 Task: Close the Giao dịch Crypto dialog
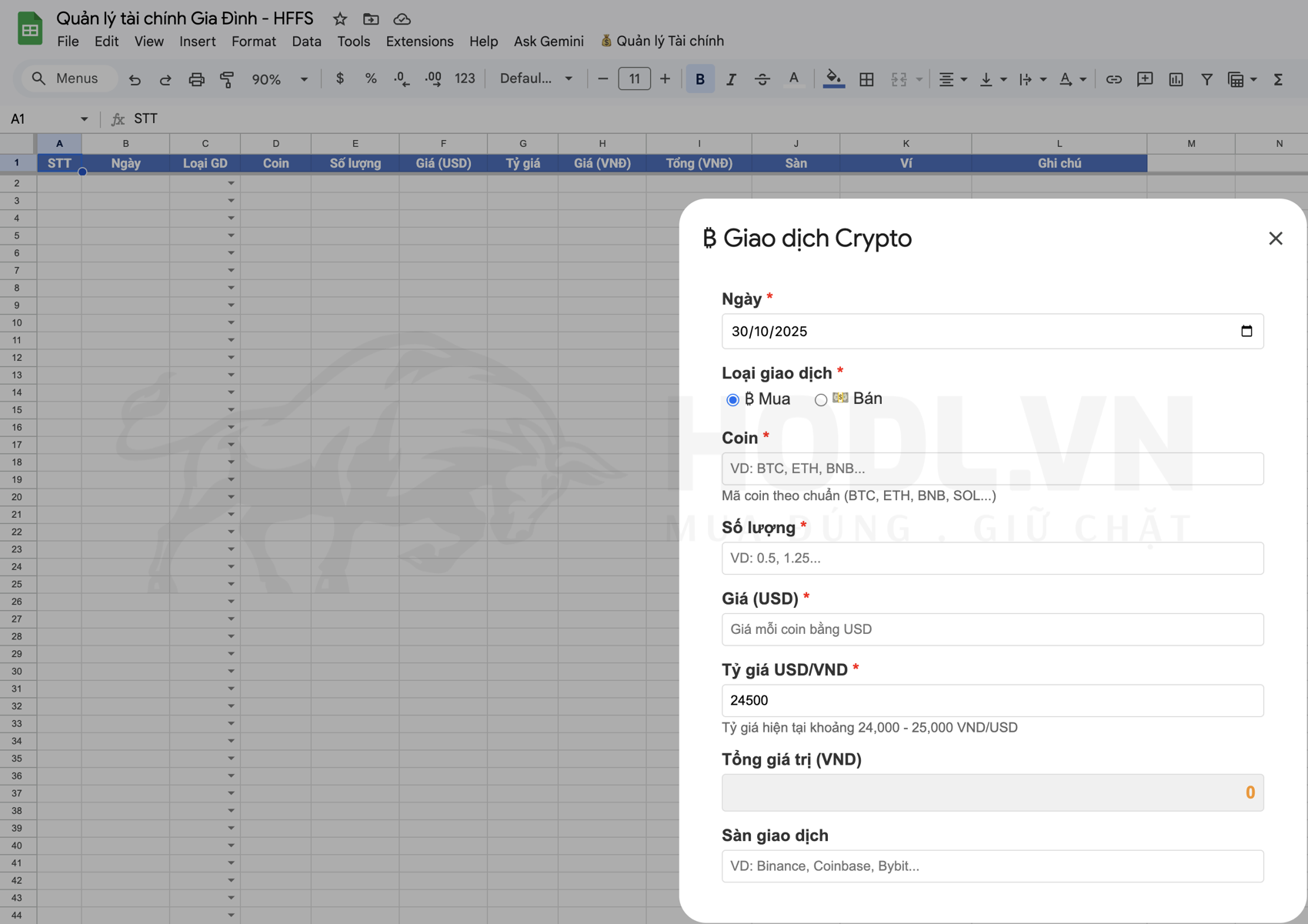click(1276, 239)
